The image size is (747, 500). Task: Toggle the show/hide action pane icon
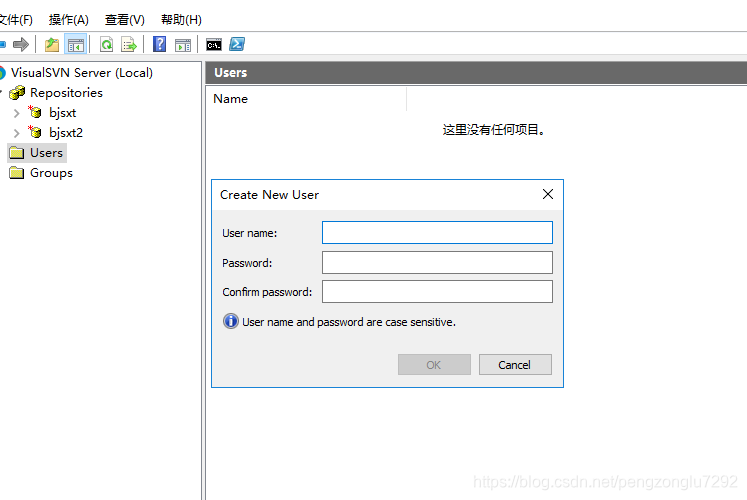click(x=182, y=45)
